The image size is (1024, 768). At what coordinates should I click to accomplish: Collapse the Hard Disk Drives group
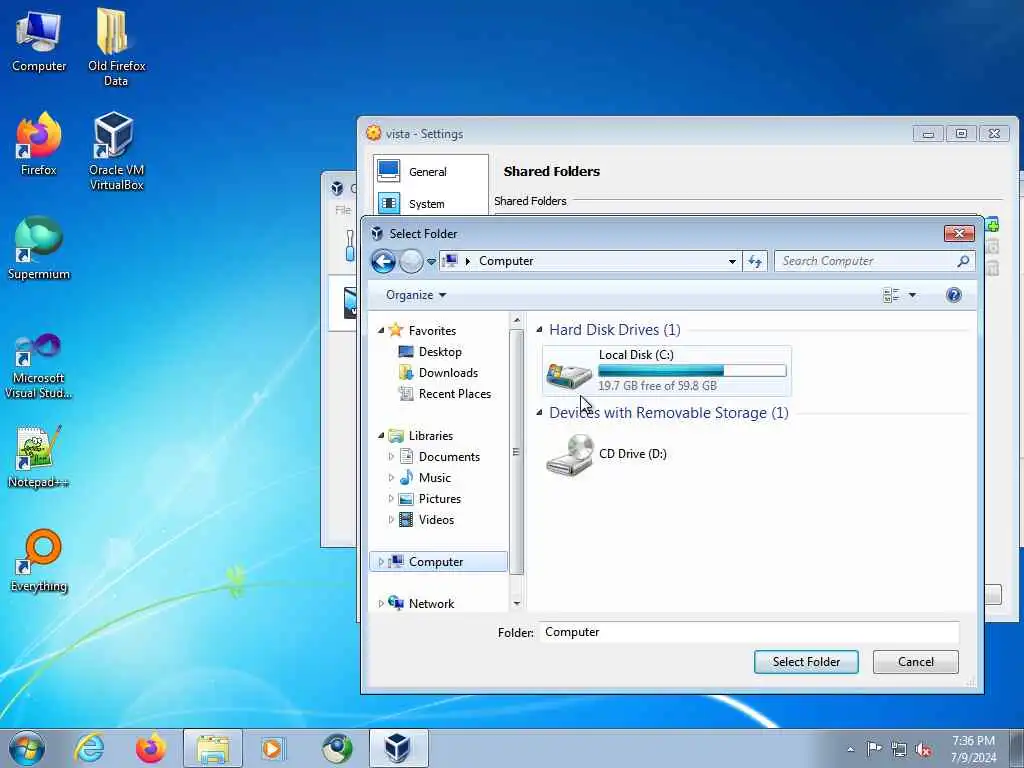point(539,330)
